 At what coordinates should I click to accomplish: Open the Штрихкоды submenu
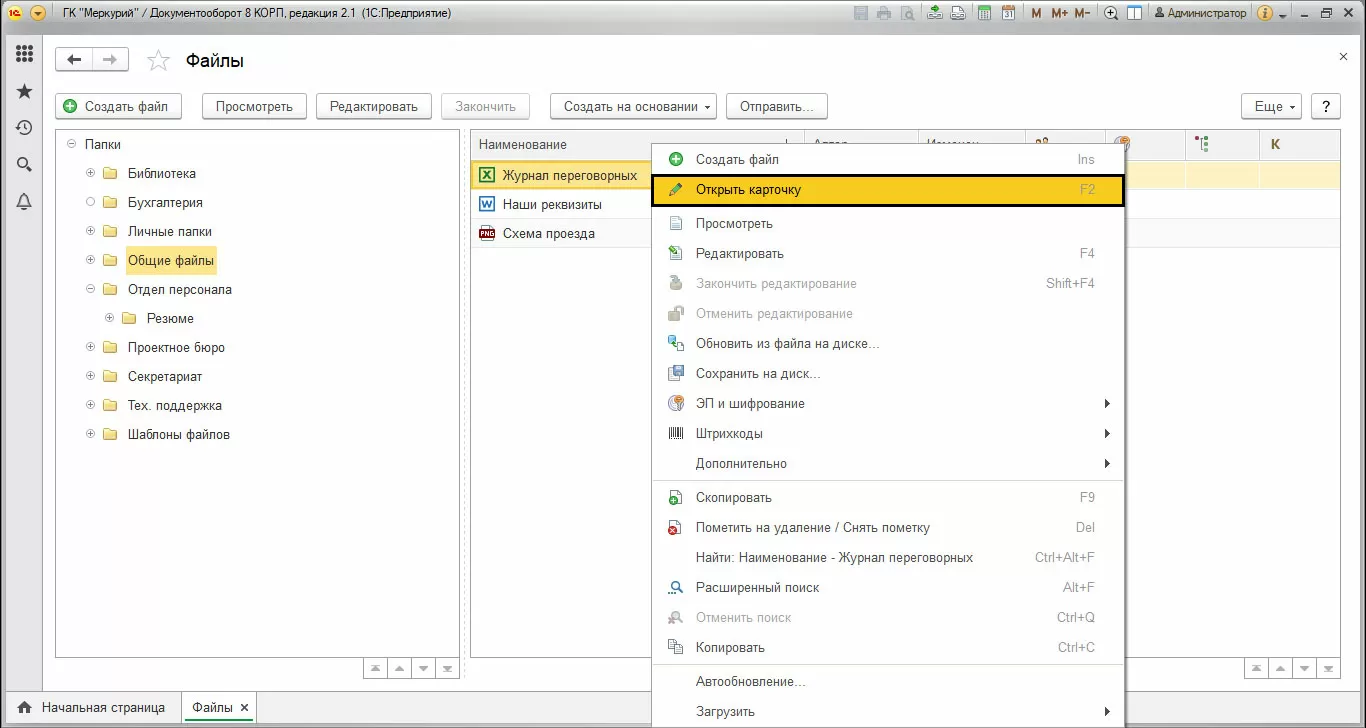pos(888,433)
